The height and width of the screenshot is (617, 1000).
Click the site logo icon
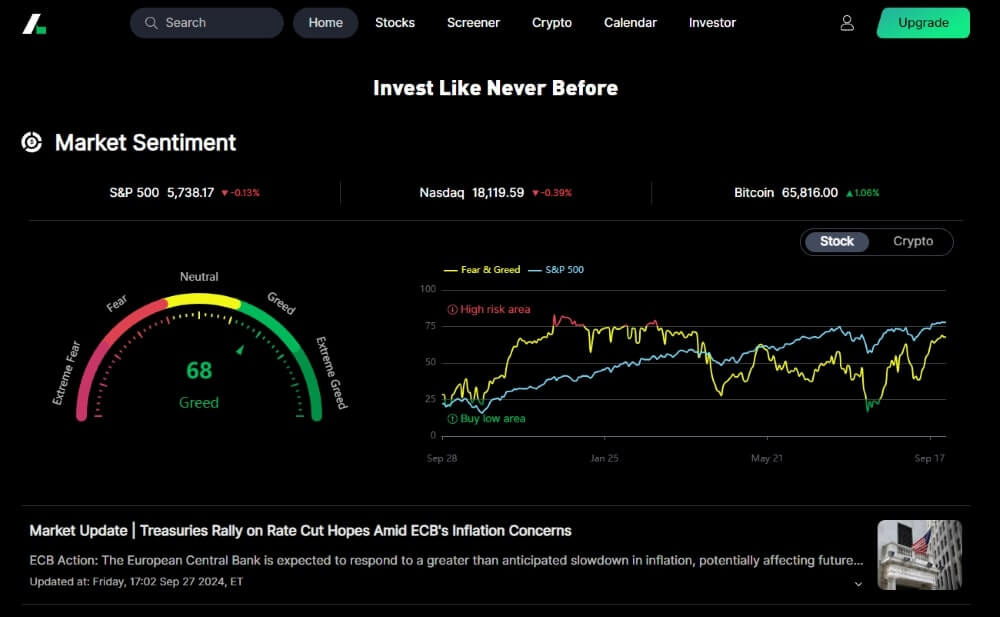pos(35,23)
